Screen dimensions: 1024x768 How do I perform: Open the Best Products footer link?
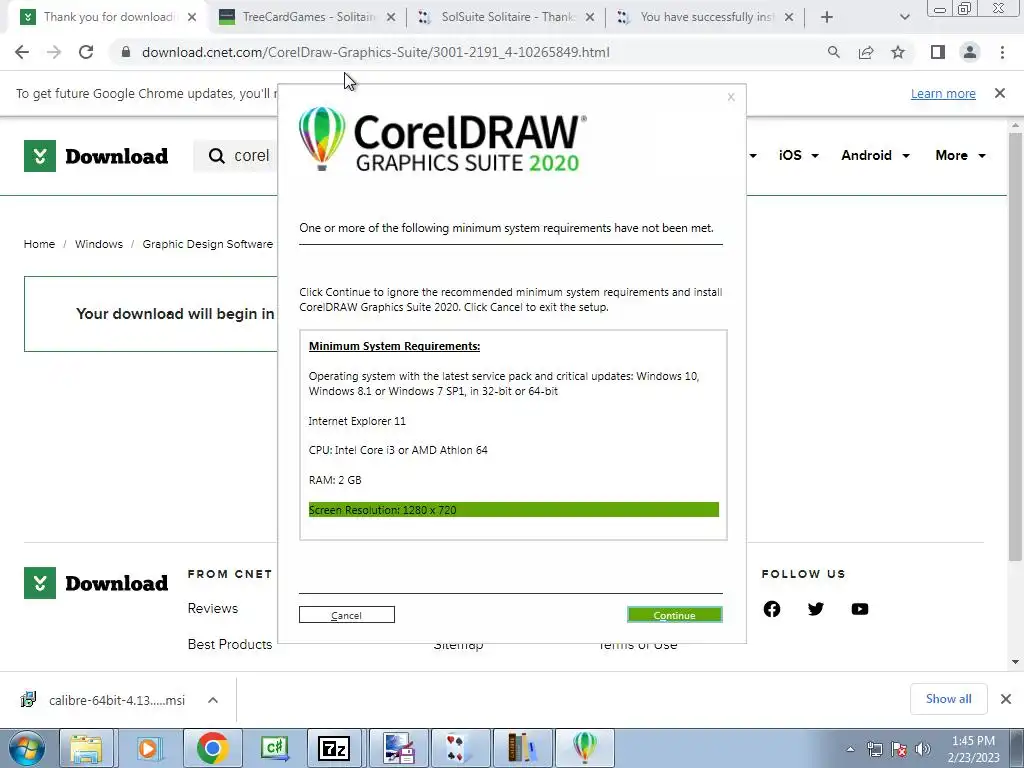230,644
